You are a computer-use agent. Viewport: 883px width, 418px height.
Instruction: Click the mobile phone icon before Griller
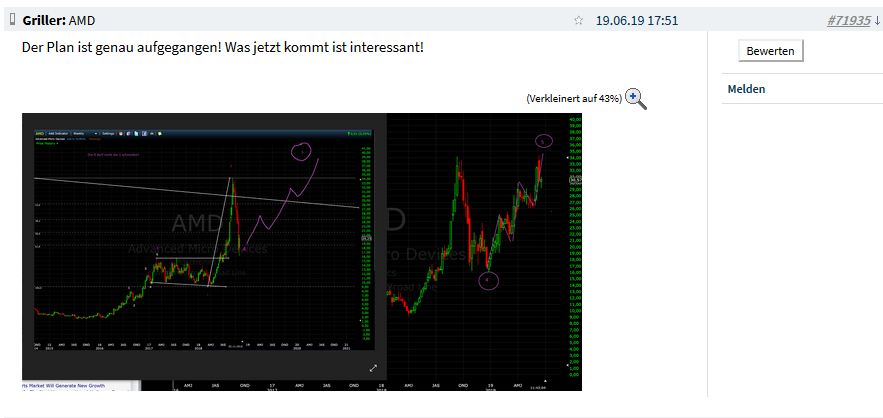(13, 20)
